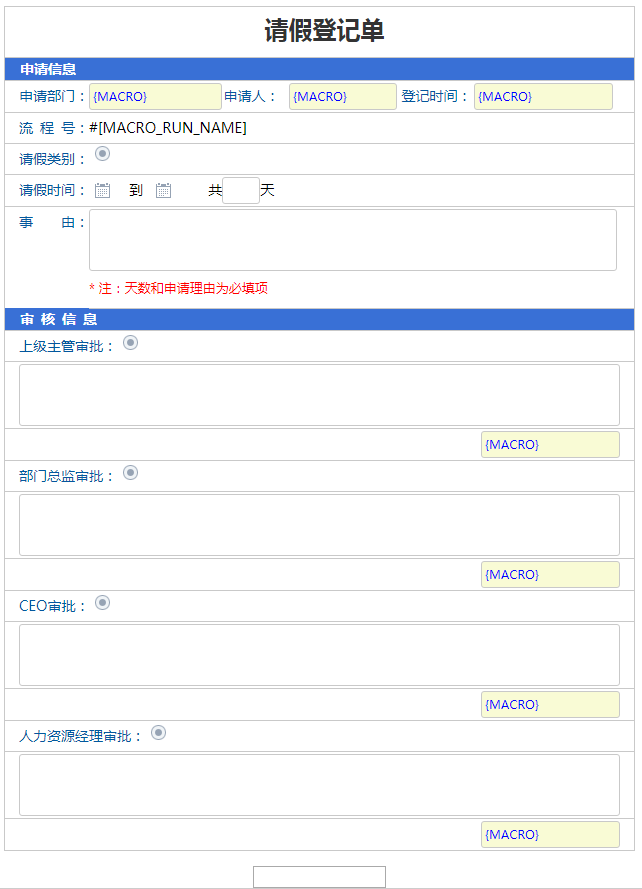Viewport: 642px width, 889px height.
Task: Focus the 人力资源经理审批 comment text area
Action: pyautogui.click(x=319, y=785)
